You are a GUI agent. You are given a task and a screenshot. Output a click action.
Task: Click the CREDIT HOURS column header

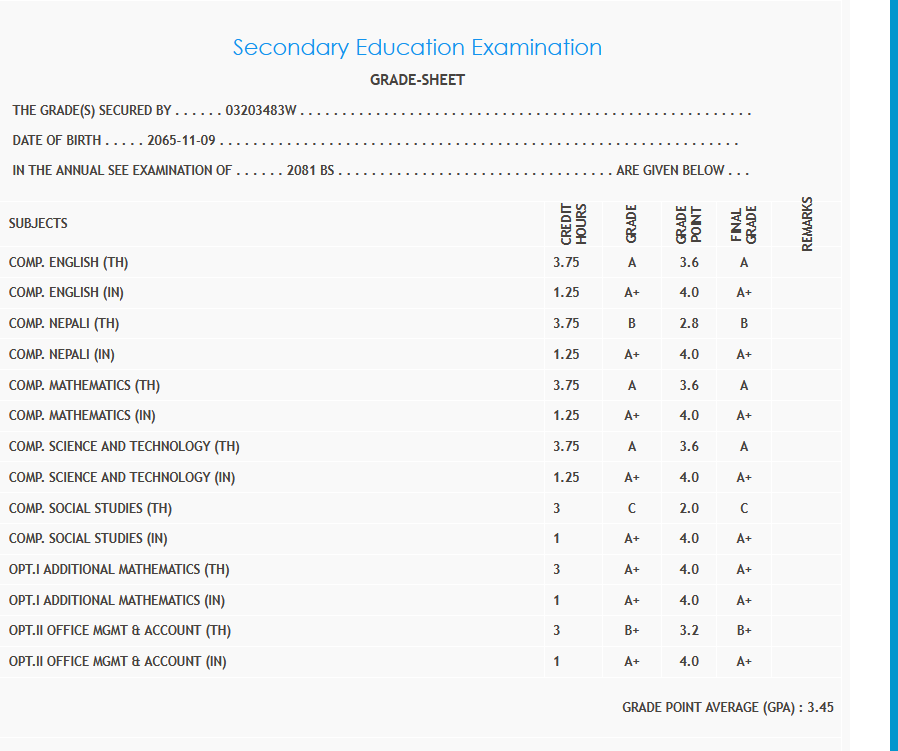(x=573, y=224)
